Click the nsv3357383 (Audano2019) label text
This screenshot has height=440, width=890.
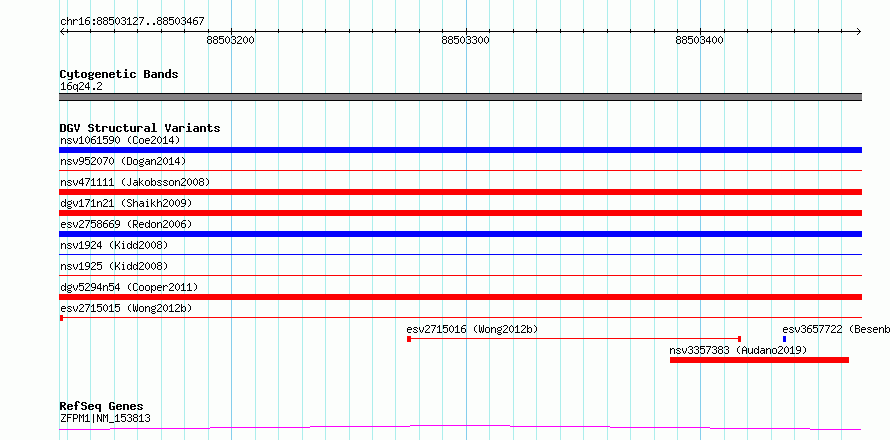click(x=738, y=350)
